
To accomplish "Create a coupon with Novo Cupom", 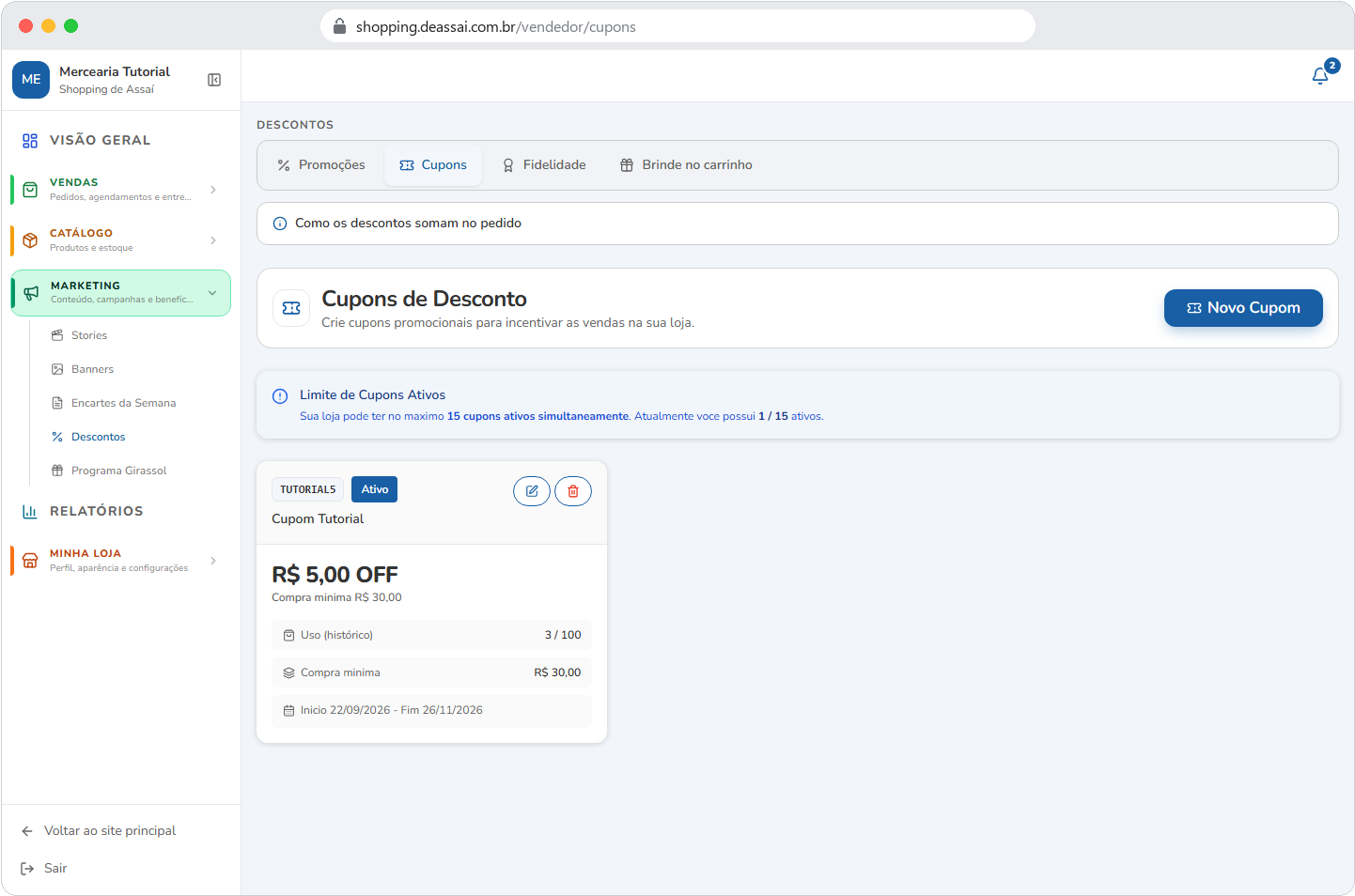I will (1243, 308).
